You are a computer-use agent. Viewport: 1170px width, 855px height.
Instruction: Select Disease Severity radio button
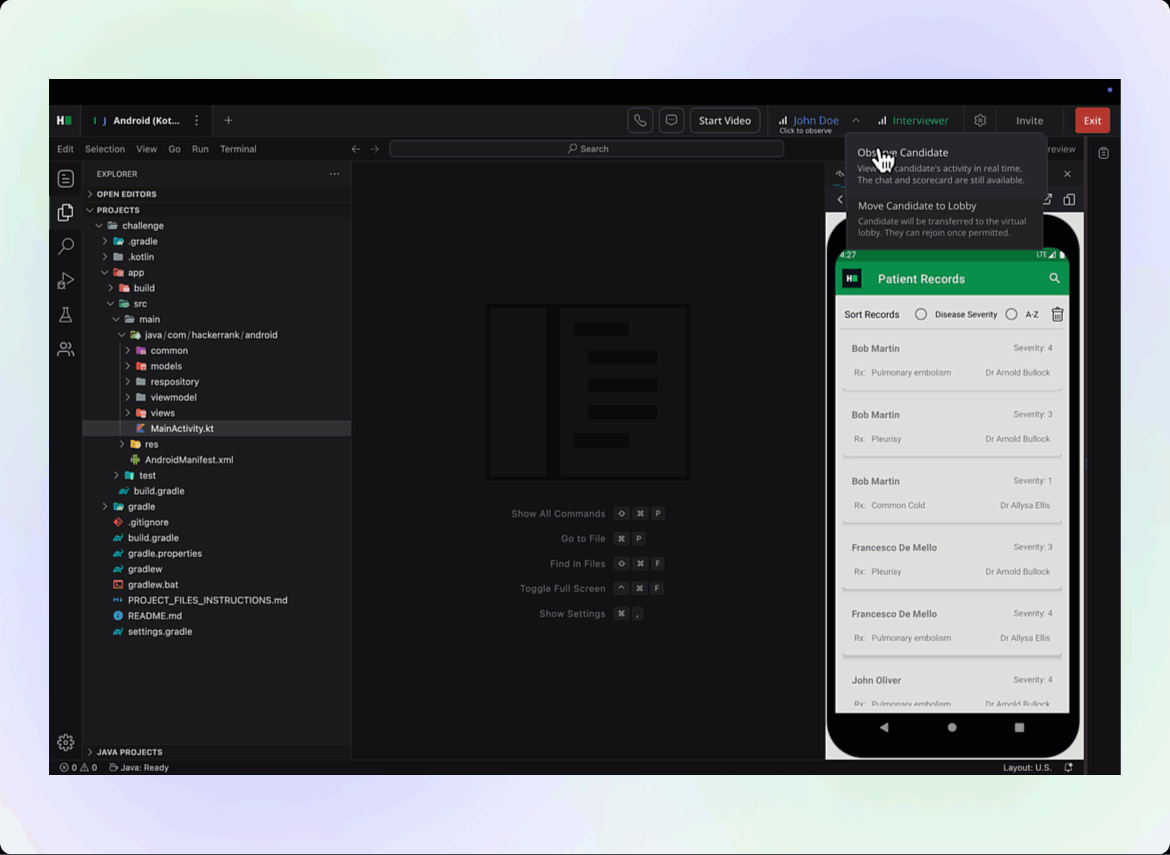(921, 314)
